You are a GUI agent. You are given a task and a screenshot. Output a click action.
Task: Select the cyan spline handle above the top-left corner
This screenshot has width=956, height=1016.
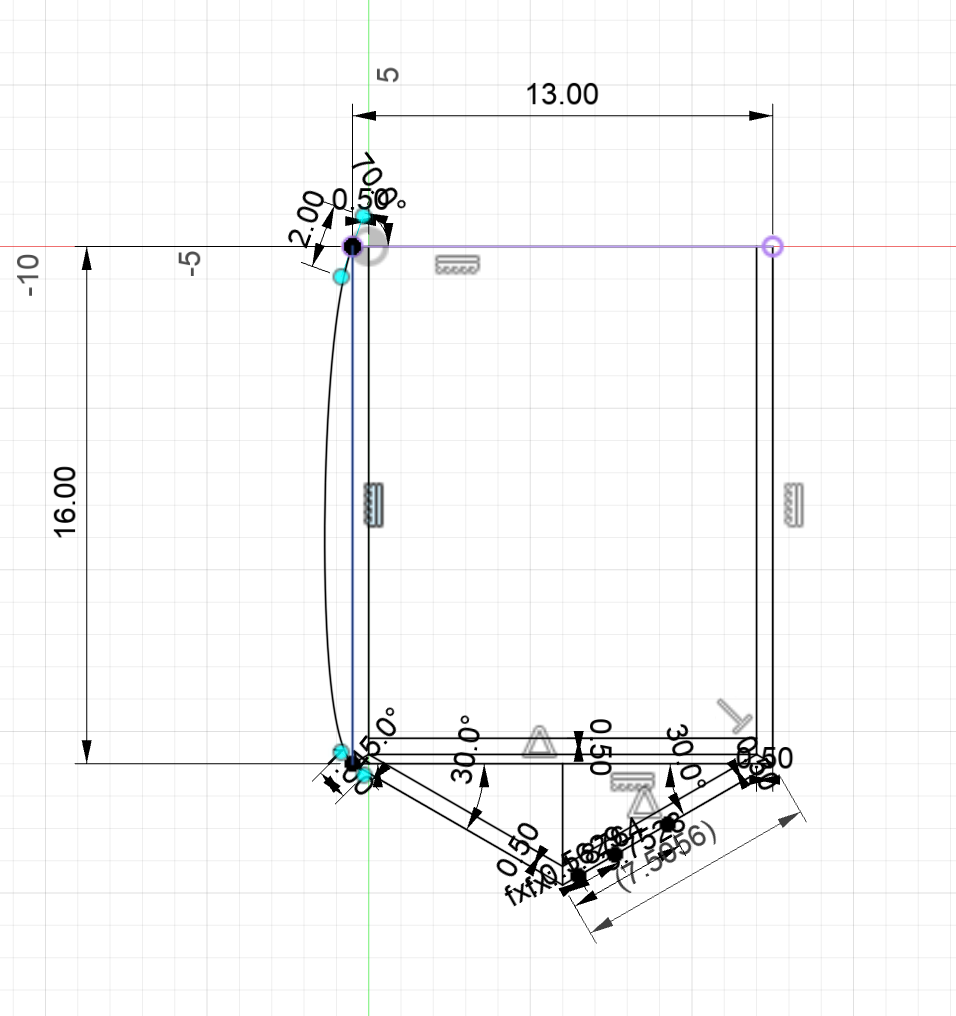364,216
